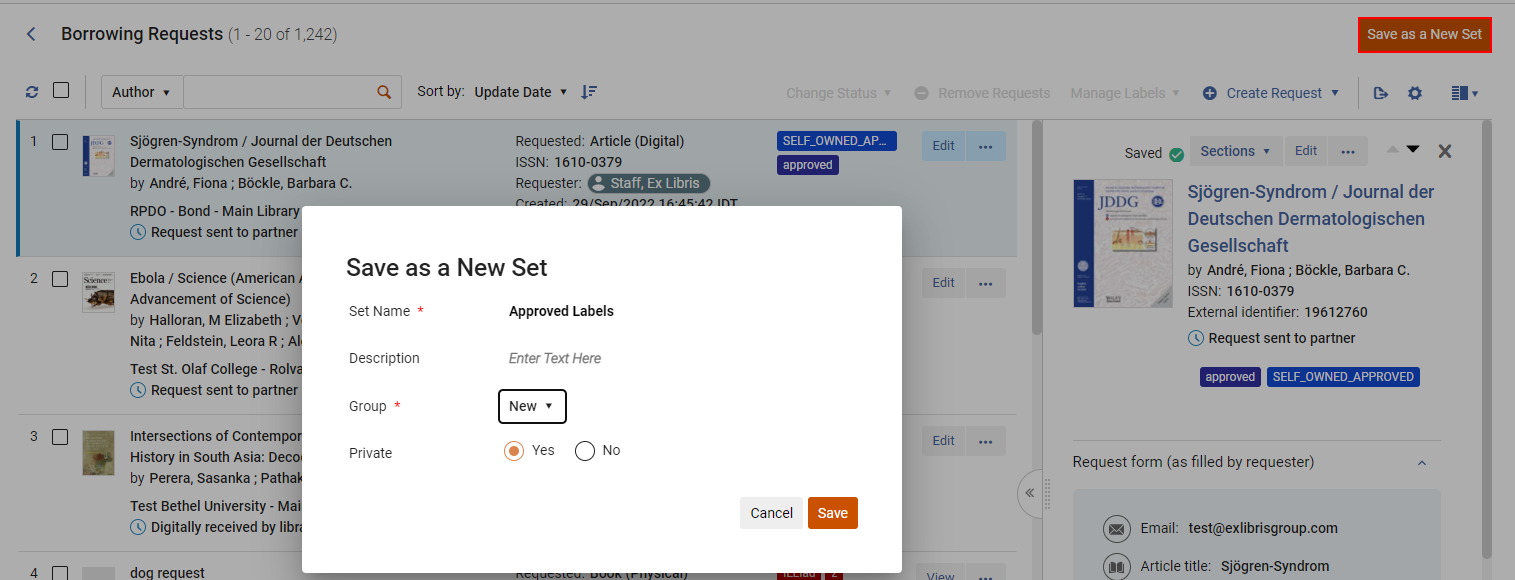Screen dimensions: 1515x580
Task: Collapse Request form section chevron
Action: coord(1422,463)
